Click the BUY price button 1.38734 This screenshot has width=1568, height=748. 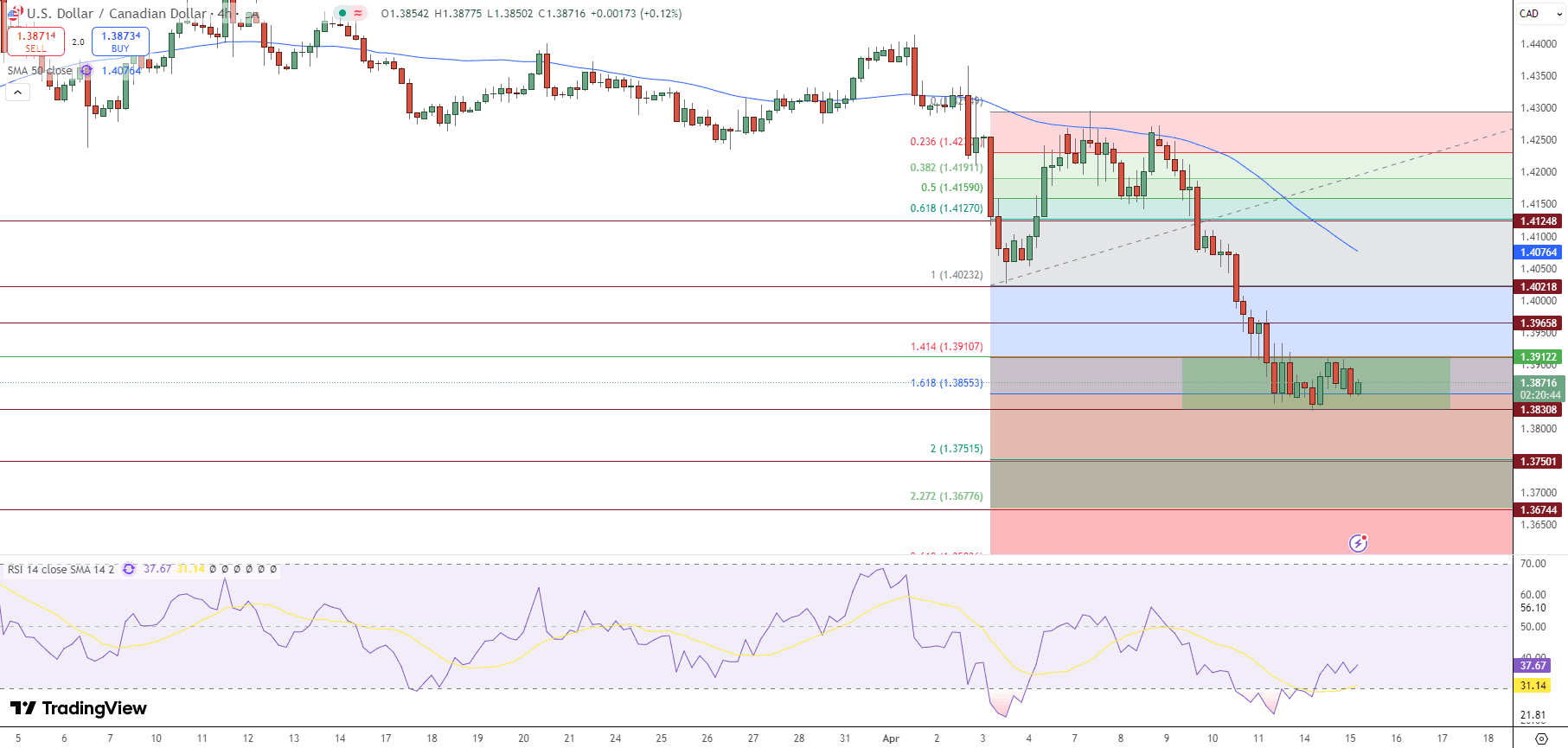coord(120,42)
